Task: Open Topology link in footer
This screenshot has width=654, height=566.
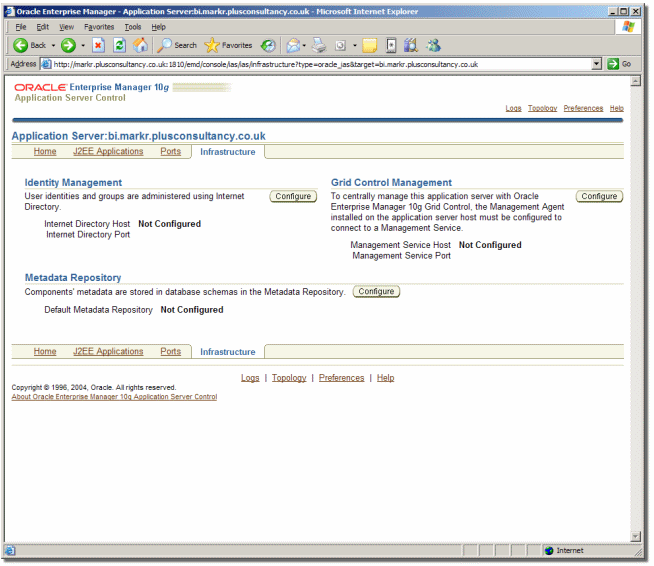Action: point(289,378)
